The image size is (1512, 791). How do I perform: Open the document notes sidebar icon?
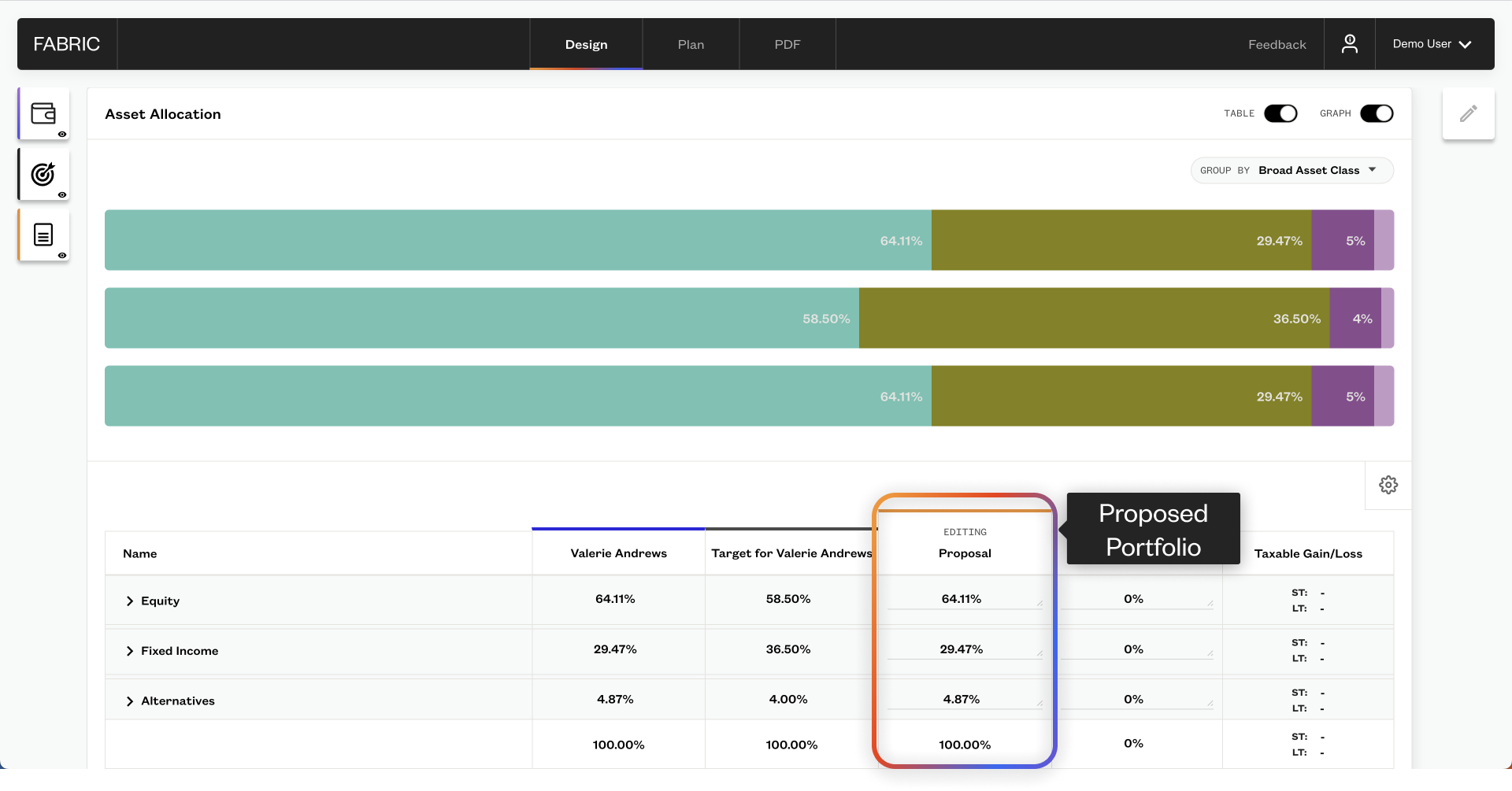[43, 235]
